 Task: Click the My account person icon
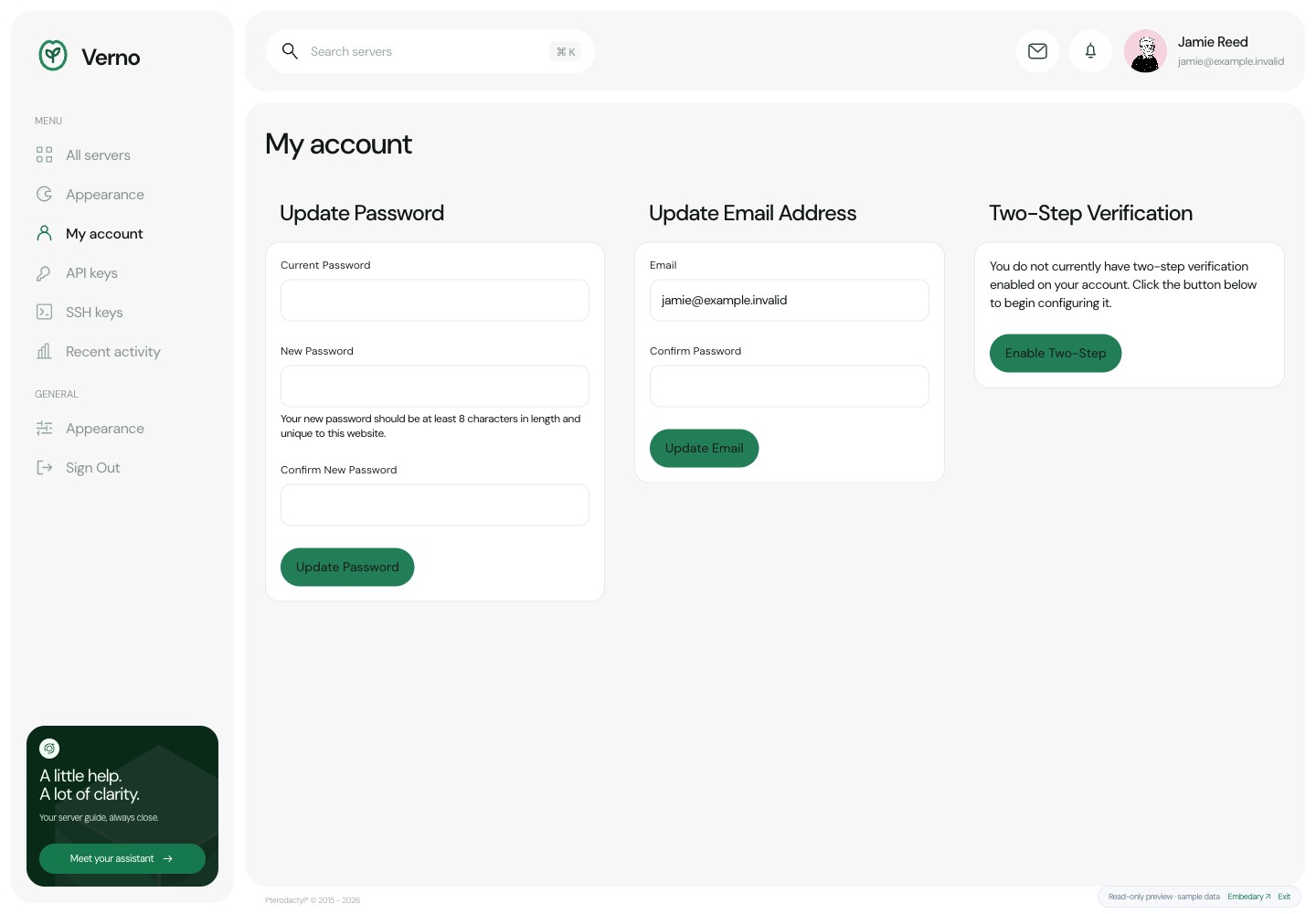click(44, 233)
